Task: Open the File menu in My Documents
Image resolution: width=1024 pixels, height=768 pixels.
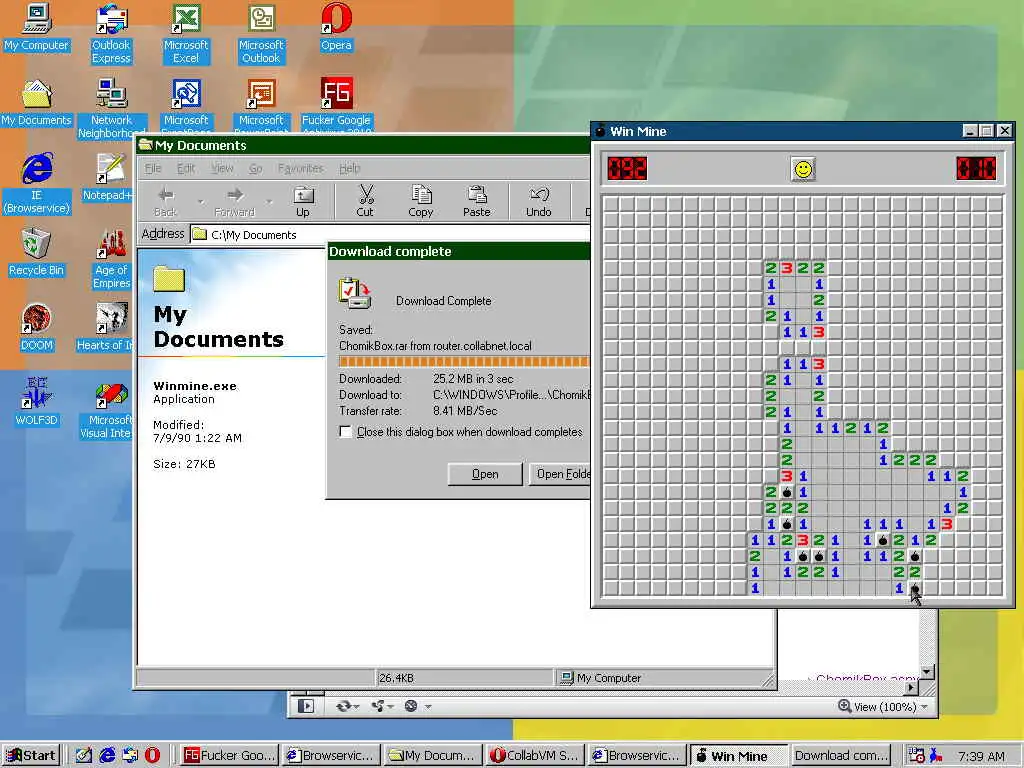Action: coord(153,168)
